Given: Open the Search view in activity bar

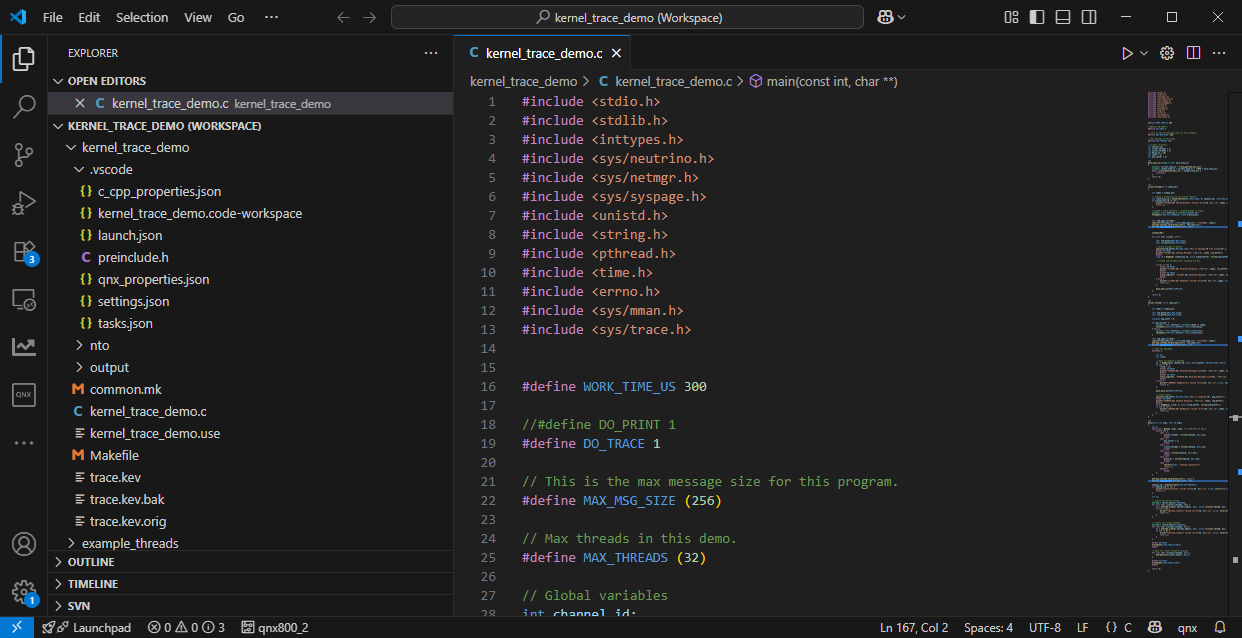Looking at the screenshot, I should point(24,107).
